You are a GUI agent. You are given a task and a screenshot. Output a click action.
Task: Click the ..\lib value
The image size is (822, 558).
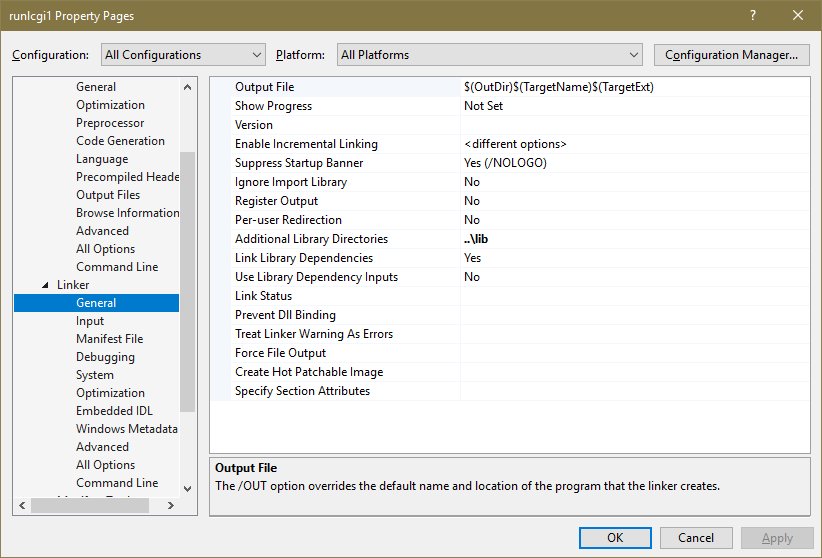(x=476, y=239)
